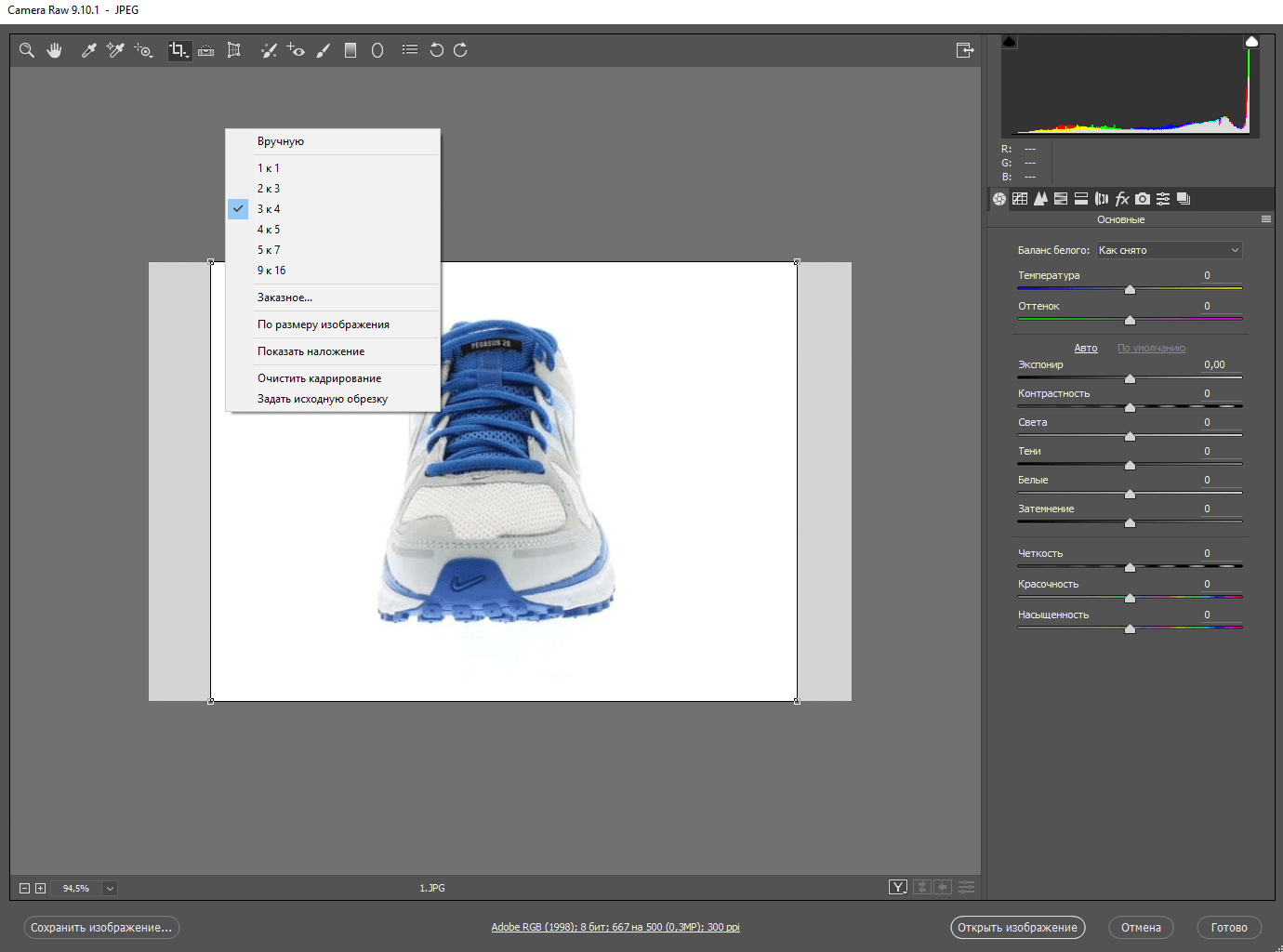Open the zoom level dropdown
The image size is (1283, 952).
click(110, 889)
